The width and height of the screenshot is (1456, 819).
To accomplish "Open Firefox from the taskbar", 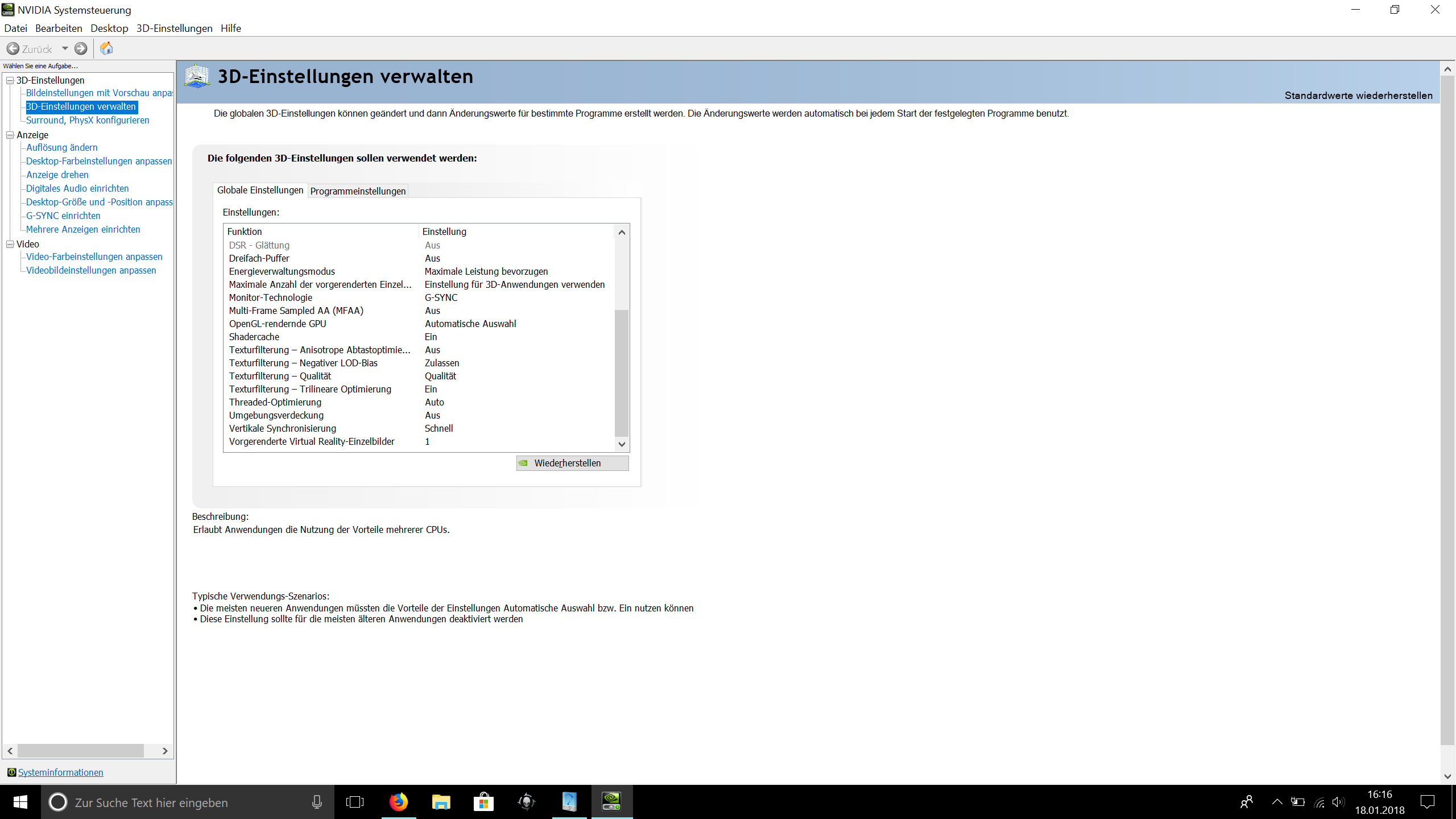I will click(398, 802).
